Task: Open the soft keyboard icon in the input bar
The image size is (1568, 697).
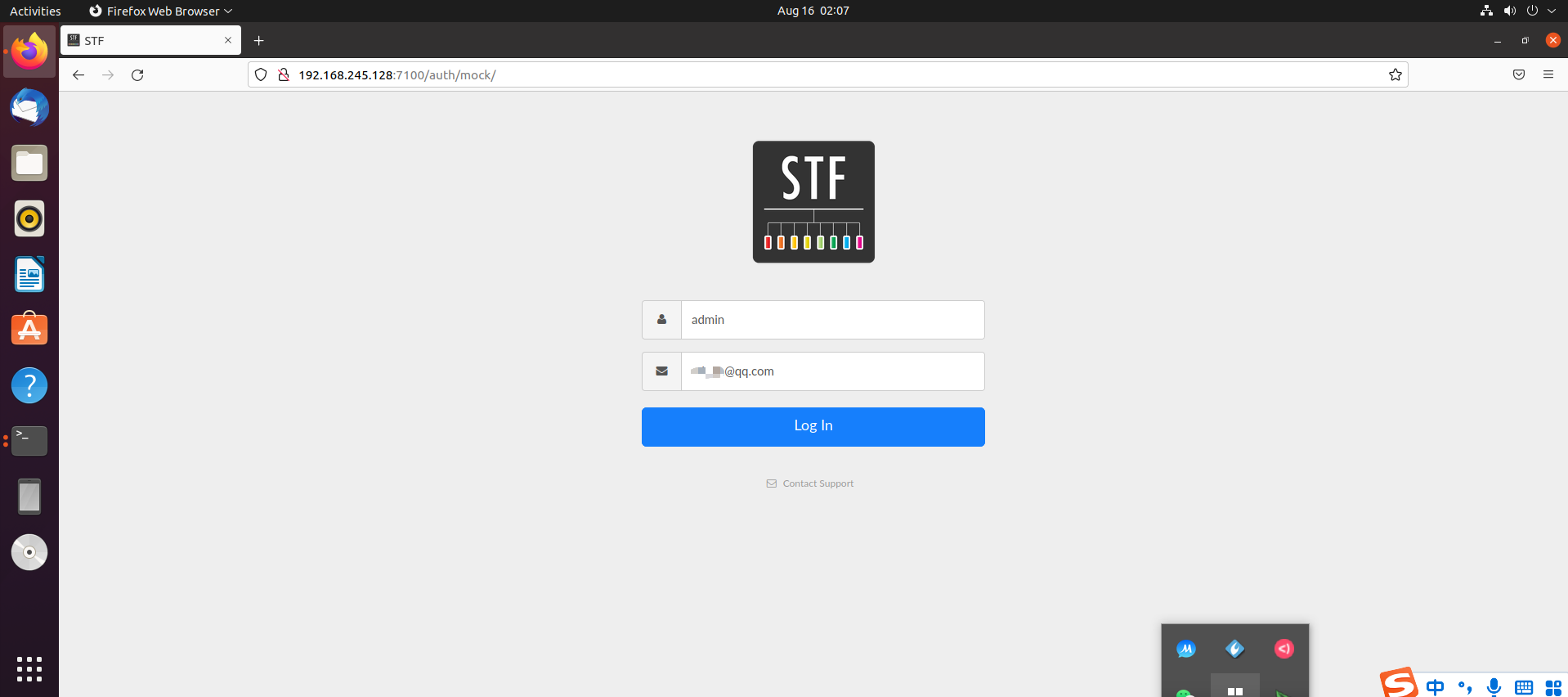Action: coord(1524,687)
